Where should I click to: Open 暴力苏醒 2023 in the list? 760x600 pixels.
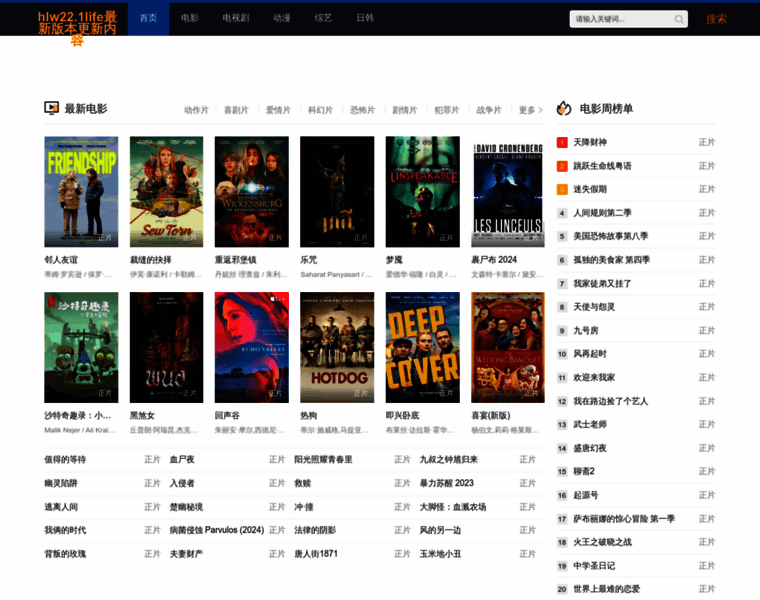click(x=446, y=484)
